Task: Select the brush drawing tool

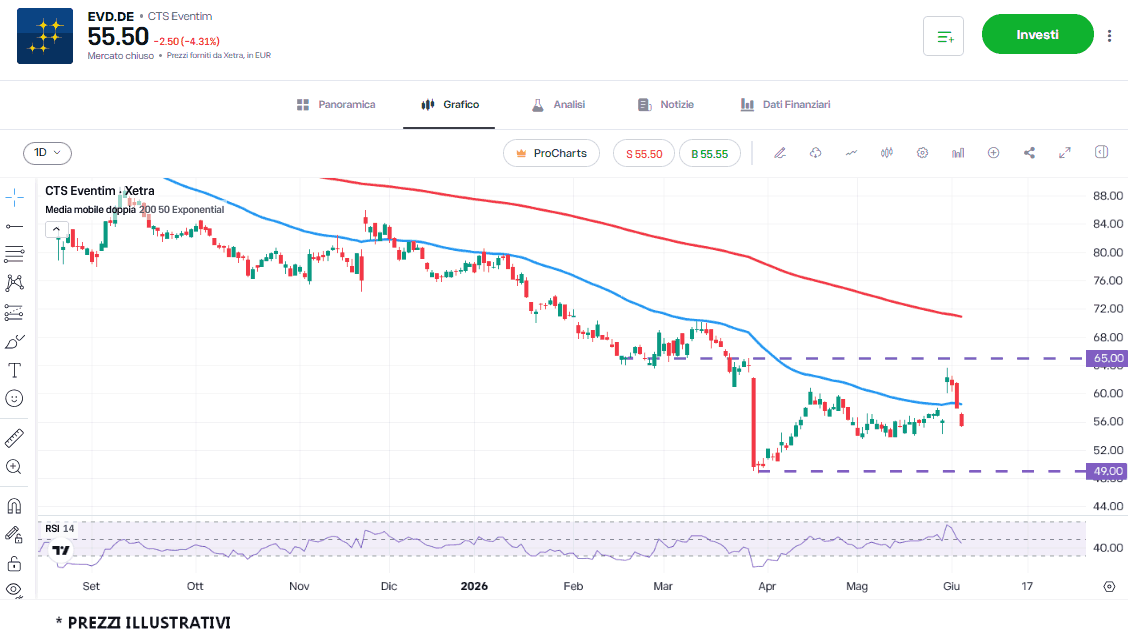Action: click(14, 342)
